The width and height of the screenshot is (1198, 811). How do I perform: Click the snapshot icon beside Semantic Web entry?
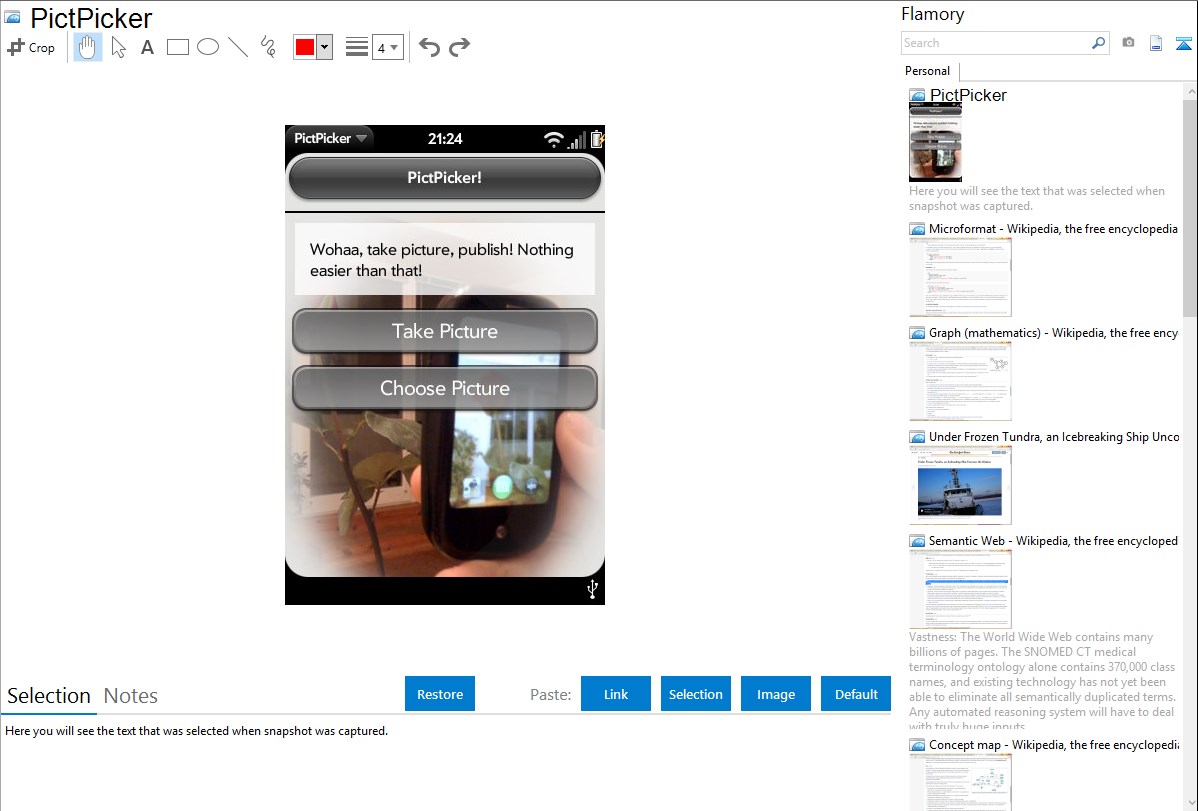point(917,540)
